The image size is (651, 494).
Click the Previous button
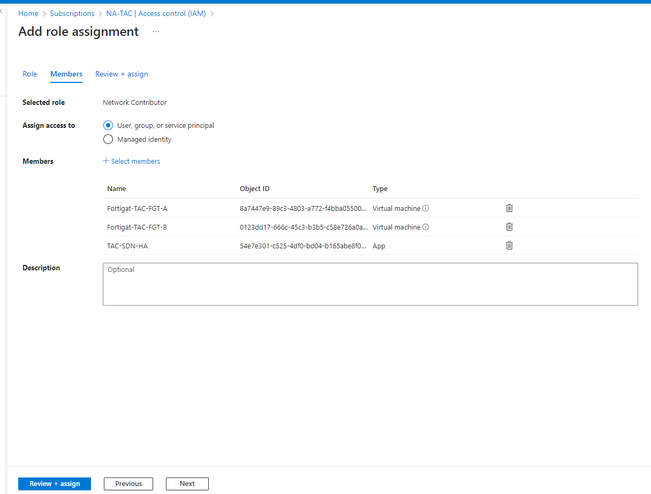[x=128, y=484]
